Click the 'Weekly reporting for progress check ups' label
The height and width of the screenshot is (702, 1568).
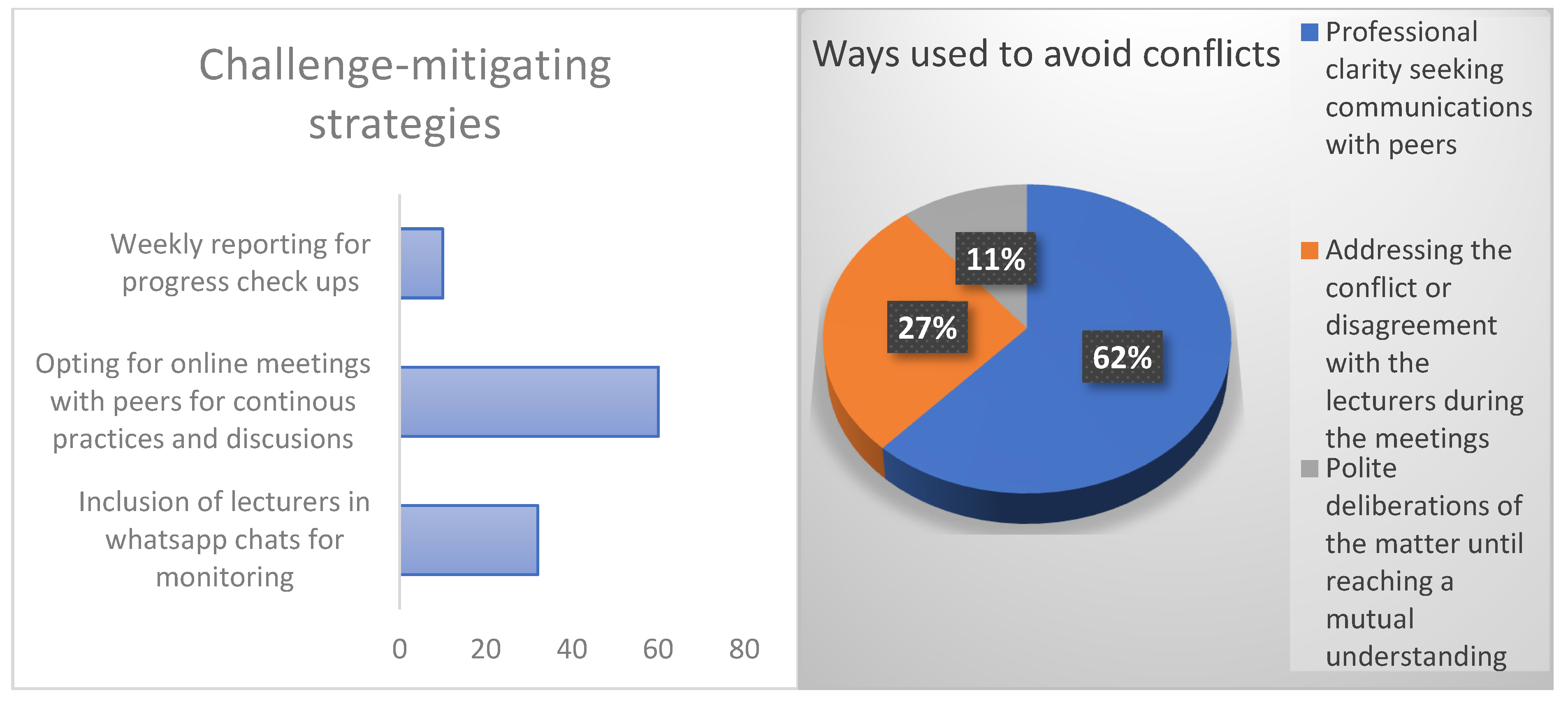tap(241, 263)
